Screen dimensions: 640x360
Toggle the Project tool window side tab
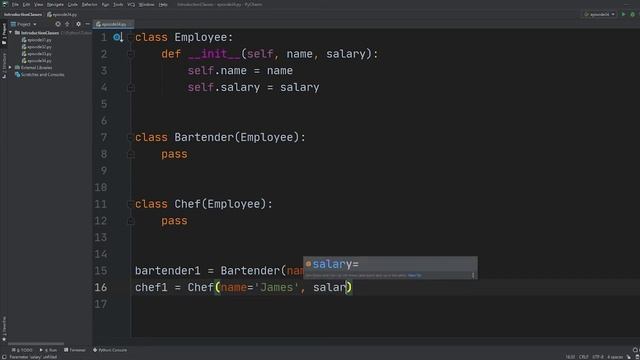4,34
